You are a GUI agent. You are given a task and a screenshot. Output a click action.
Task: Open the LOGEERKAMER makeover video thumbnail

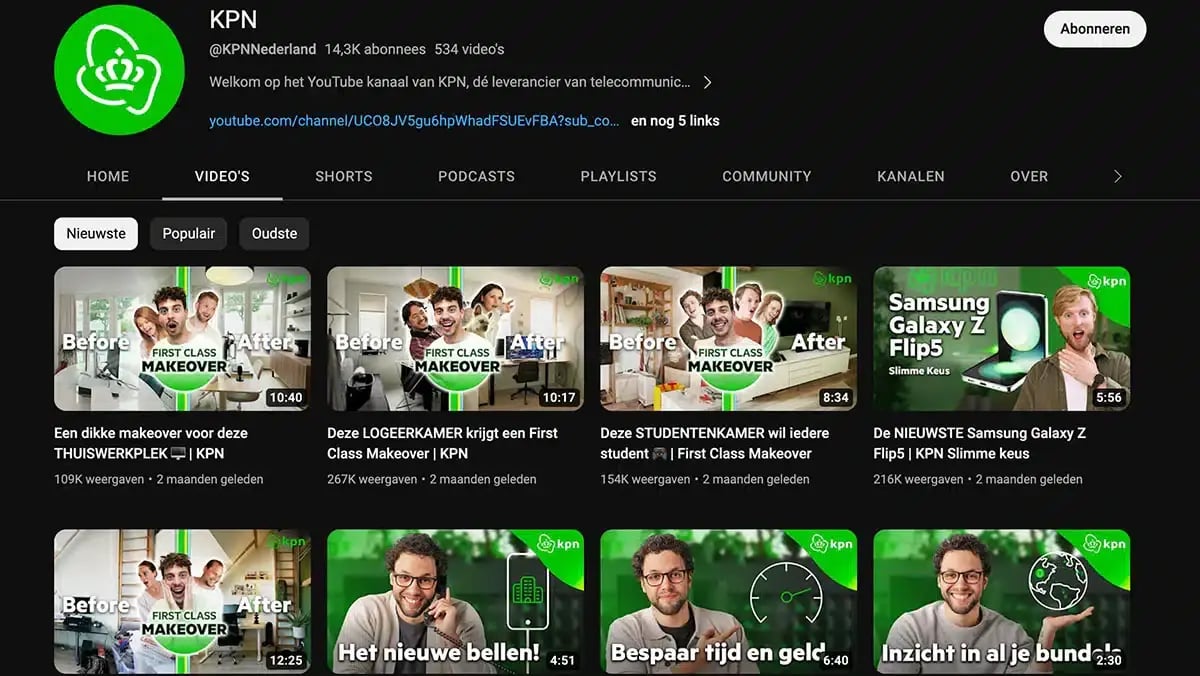tap(455, 338)
